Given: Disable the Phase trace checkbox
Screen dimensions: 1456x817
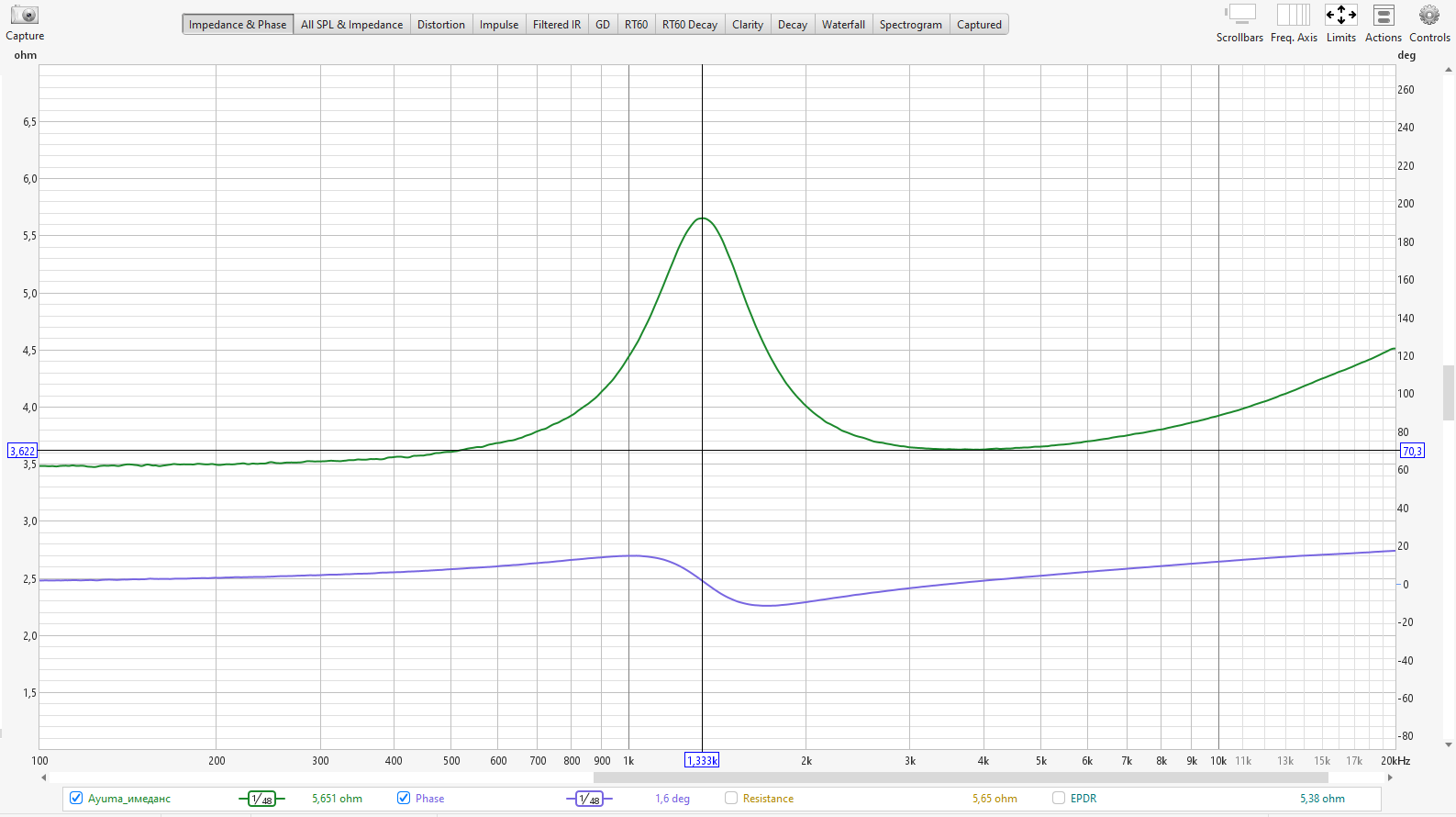Looking at the screenshot, I should (404, 798).
